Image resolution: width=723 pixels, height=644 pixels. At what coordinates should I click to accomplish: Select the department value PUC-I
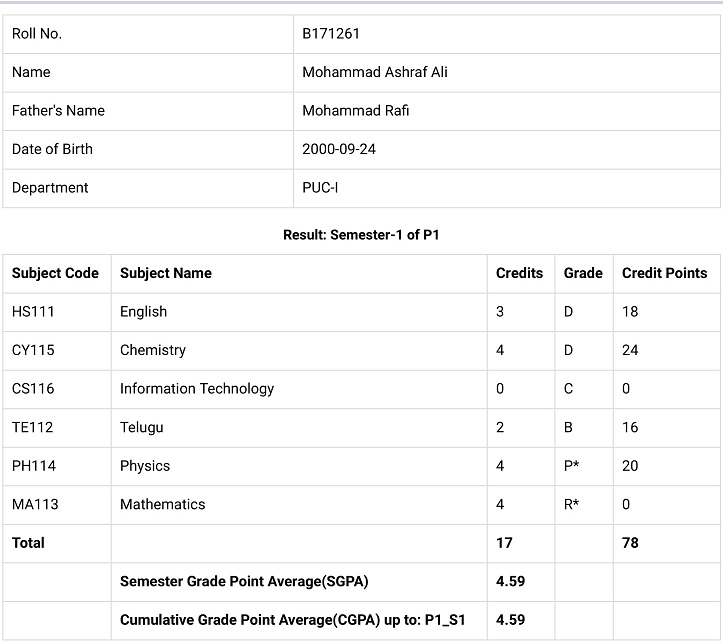(321, 188)
